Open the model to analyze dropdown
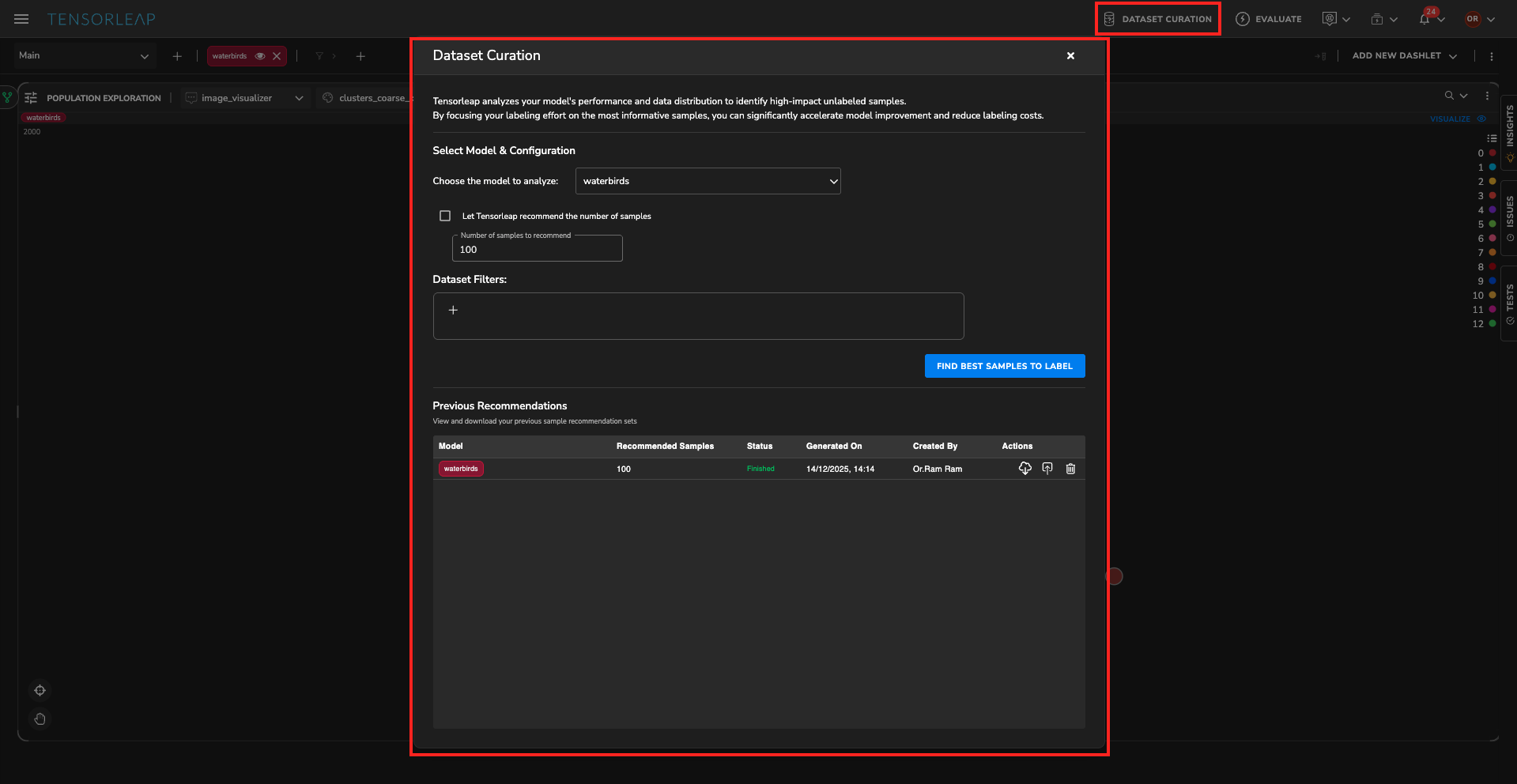The height and width of the screenshot is (784, 1517). [708, 181]
